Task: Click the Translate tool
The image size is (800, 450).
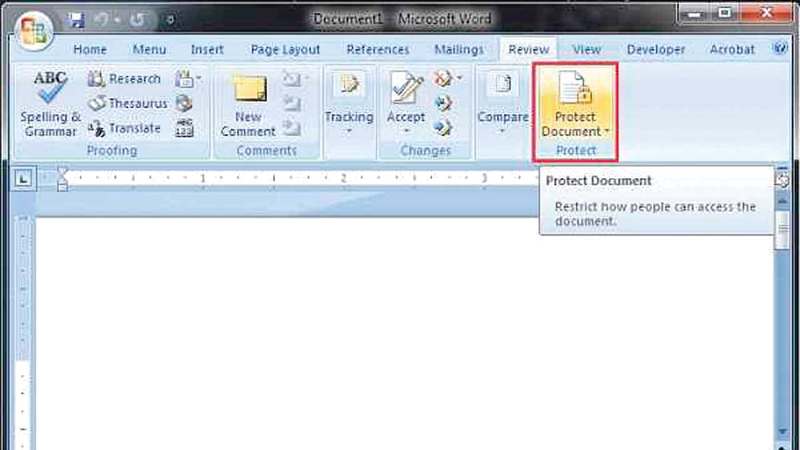Action: coord(124,128)
